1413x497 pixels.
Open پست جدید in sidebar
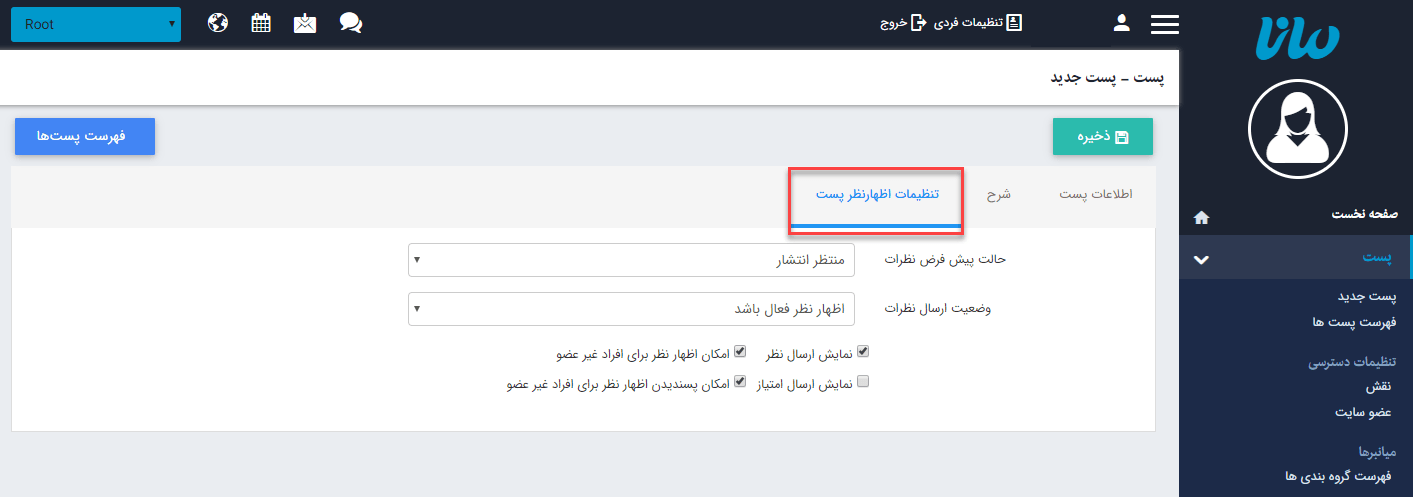[1368, 297]
